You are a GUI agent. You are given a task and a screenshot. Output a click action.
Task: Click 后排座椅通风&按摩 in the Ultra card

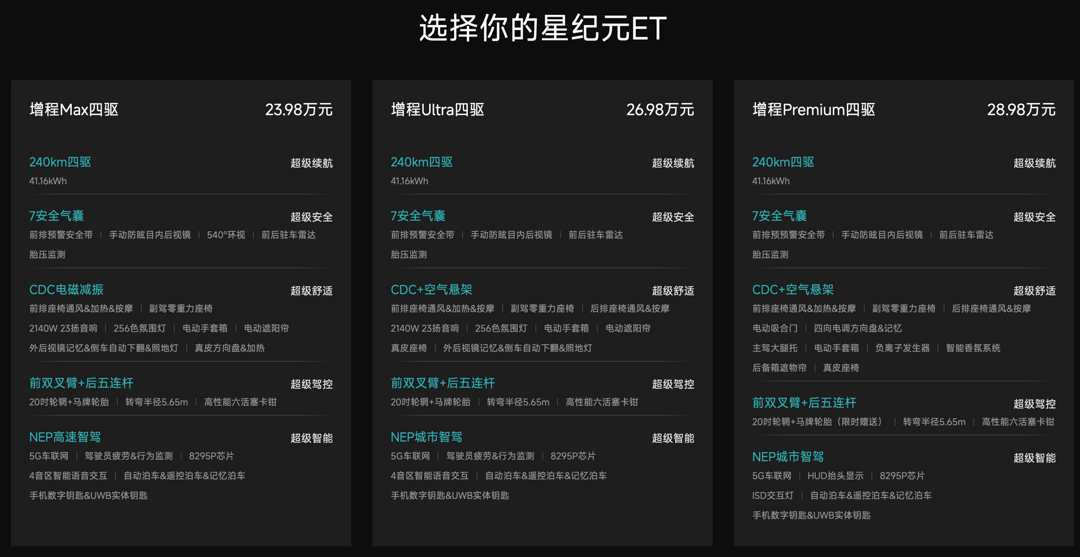point(630,308)
